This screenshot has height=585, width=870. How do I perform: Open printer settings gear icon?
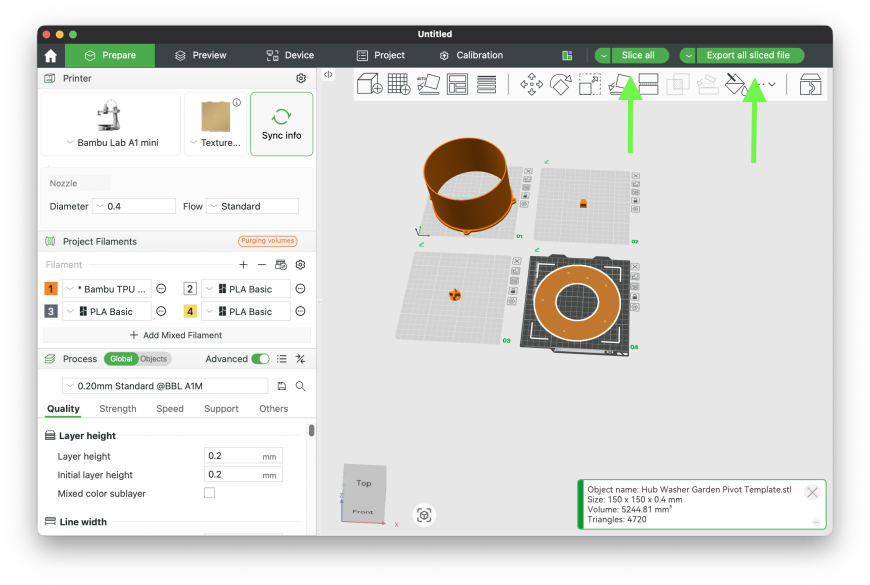tap(301, 78)
